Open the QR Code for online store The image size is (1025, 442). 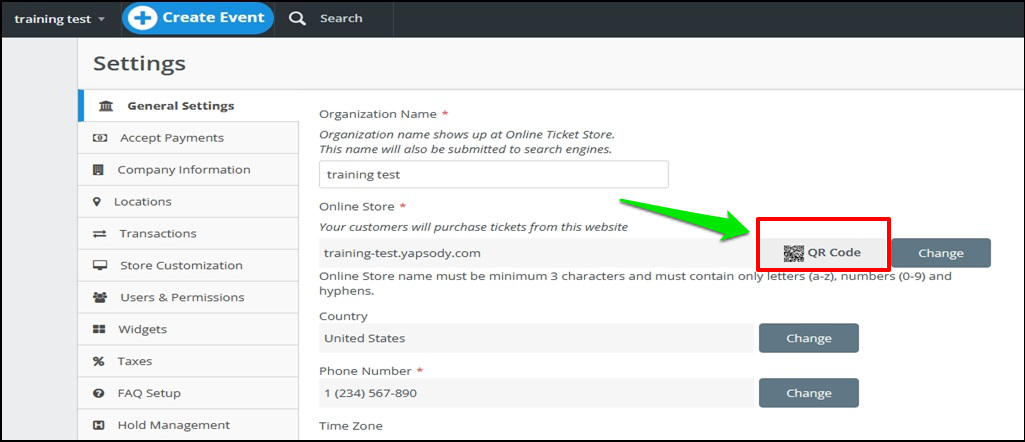click(822, 252)
